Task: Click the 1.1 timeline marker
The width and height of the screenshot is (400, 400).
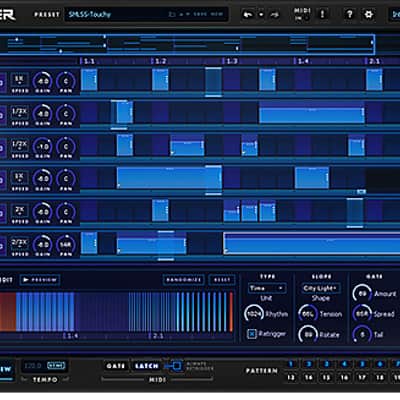Action: point(88,61)
